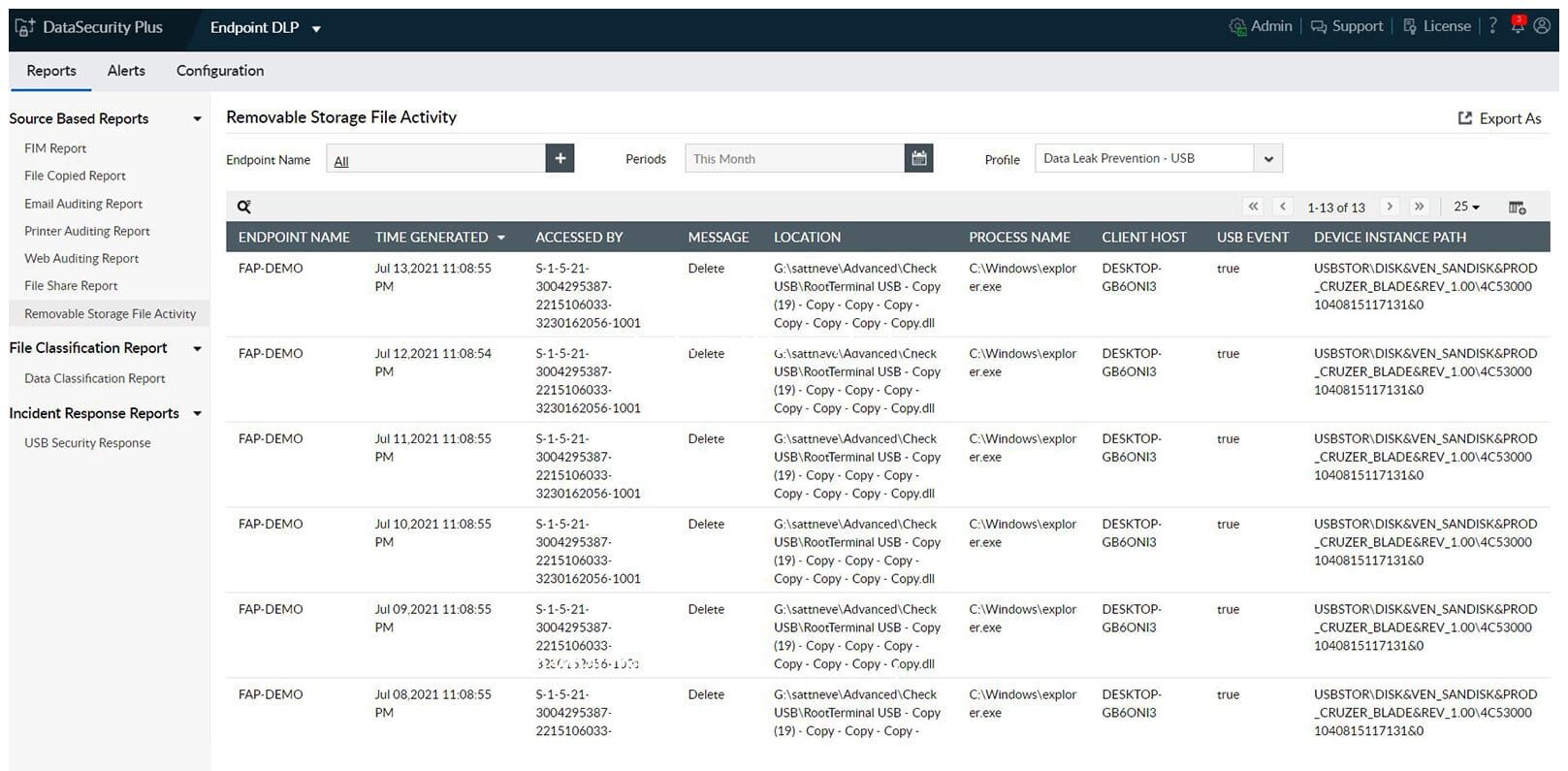
Task: Go to last page of results
Action: (x=1420, y=207)
